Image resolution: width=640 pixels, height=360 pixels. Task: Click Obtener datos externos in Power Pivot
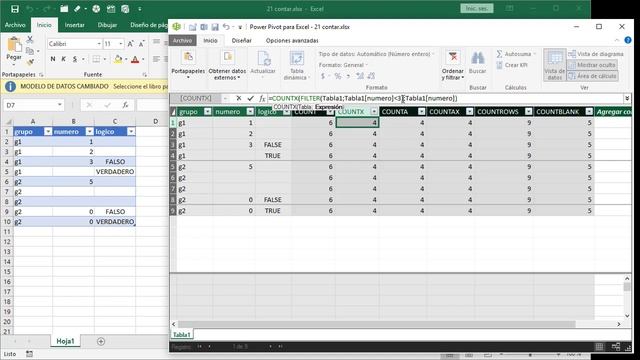point(227,57)
